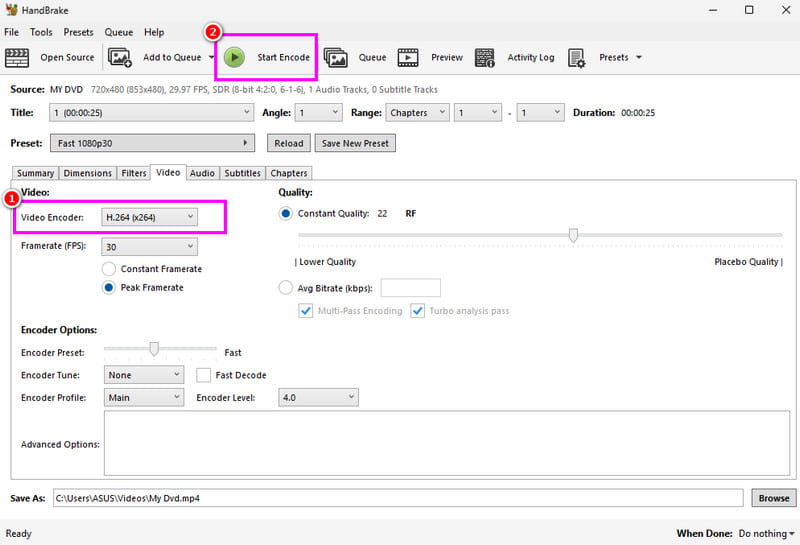Open the Queue menu in menu bar
The width and height of the screenshot is (800, 545).
point(118,32)
